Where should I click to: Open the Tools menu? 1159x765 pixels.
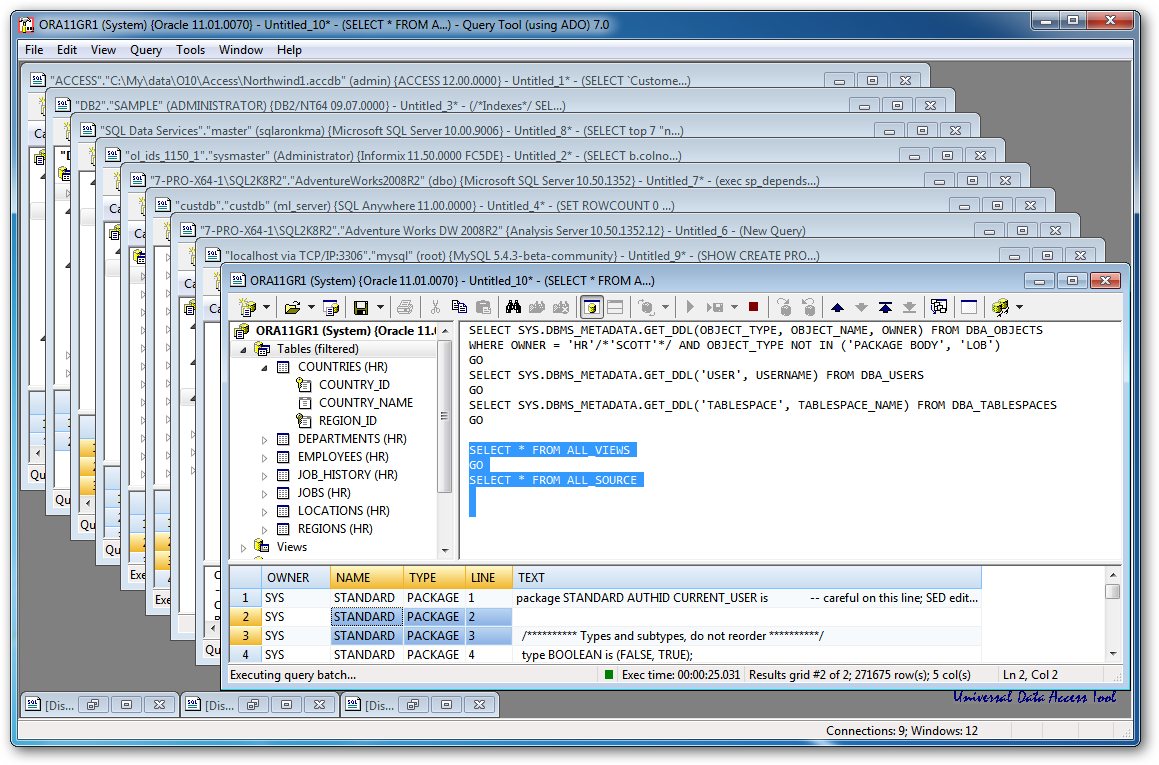[191, 49]
